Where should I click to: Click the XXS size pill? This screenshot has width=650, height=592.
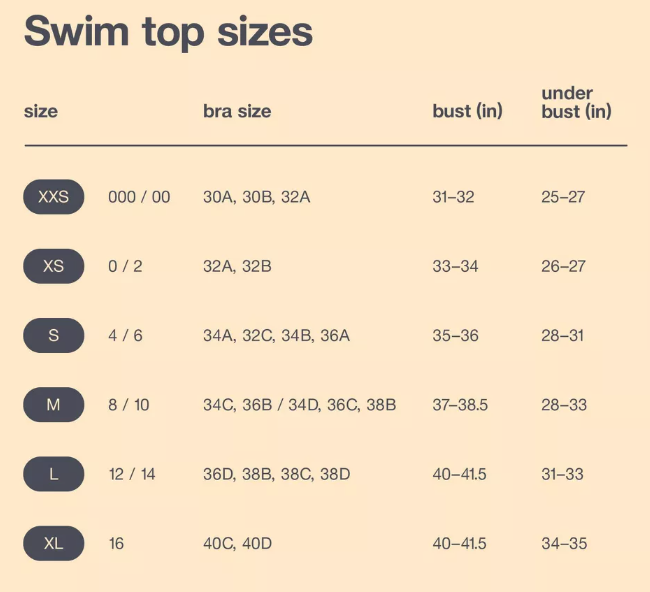click(53, 197)
